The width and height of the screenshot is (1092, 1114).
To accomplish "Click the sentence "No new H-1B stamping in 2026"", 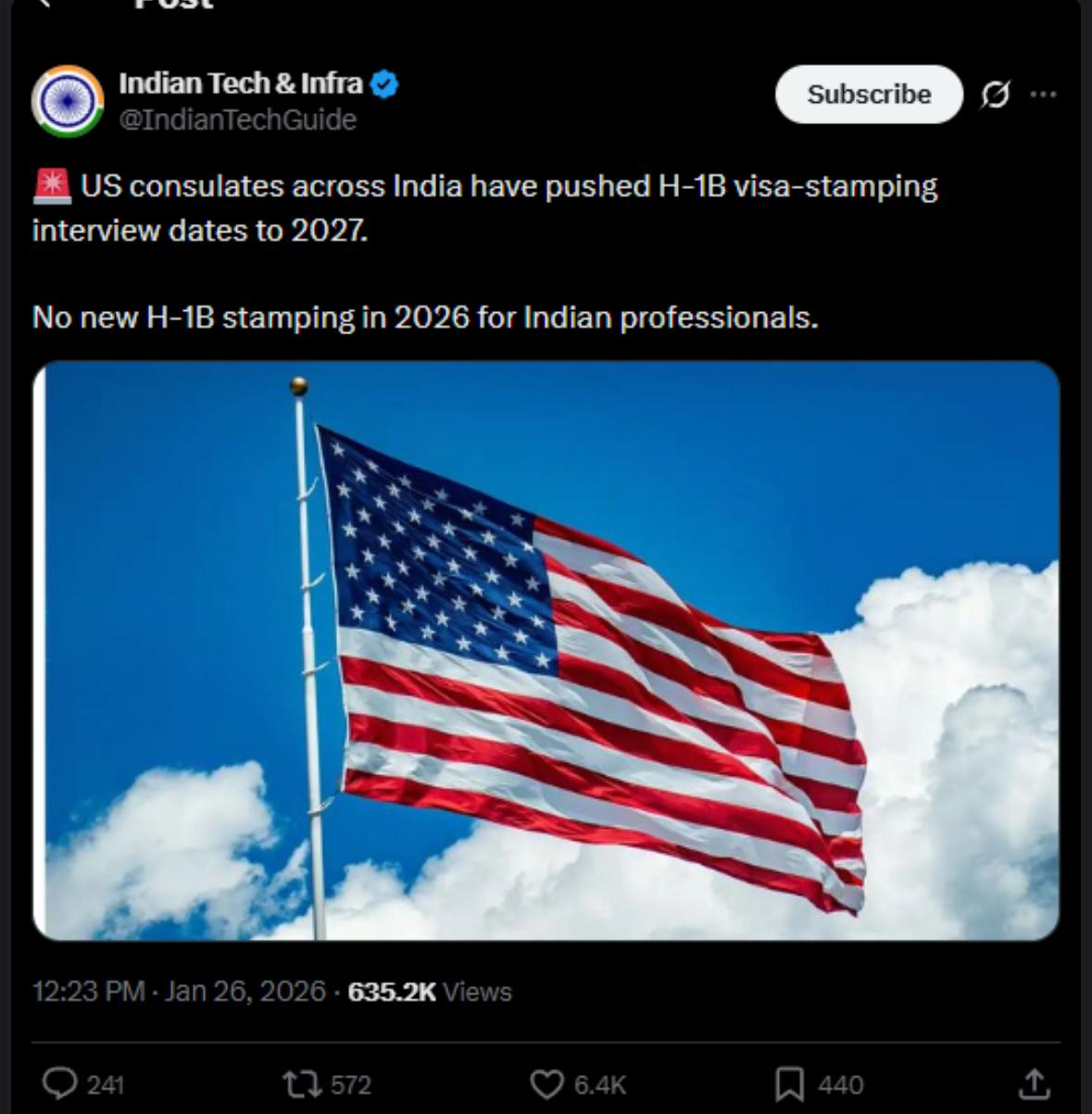I will click(x=424, y=318).
